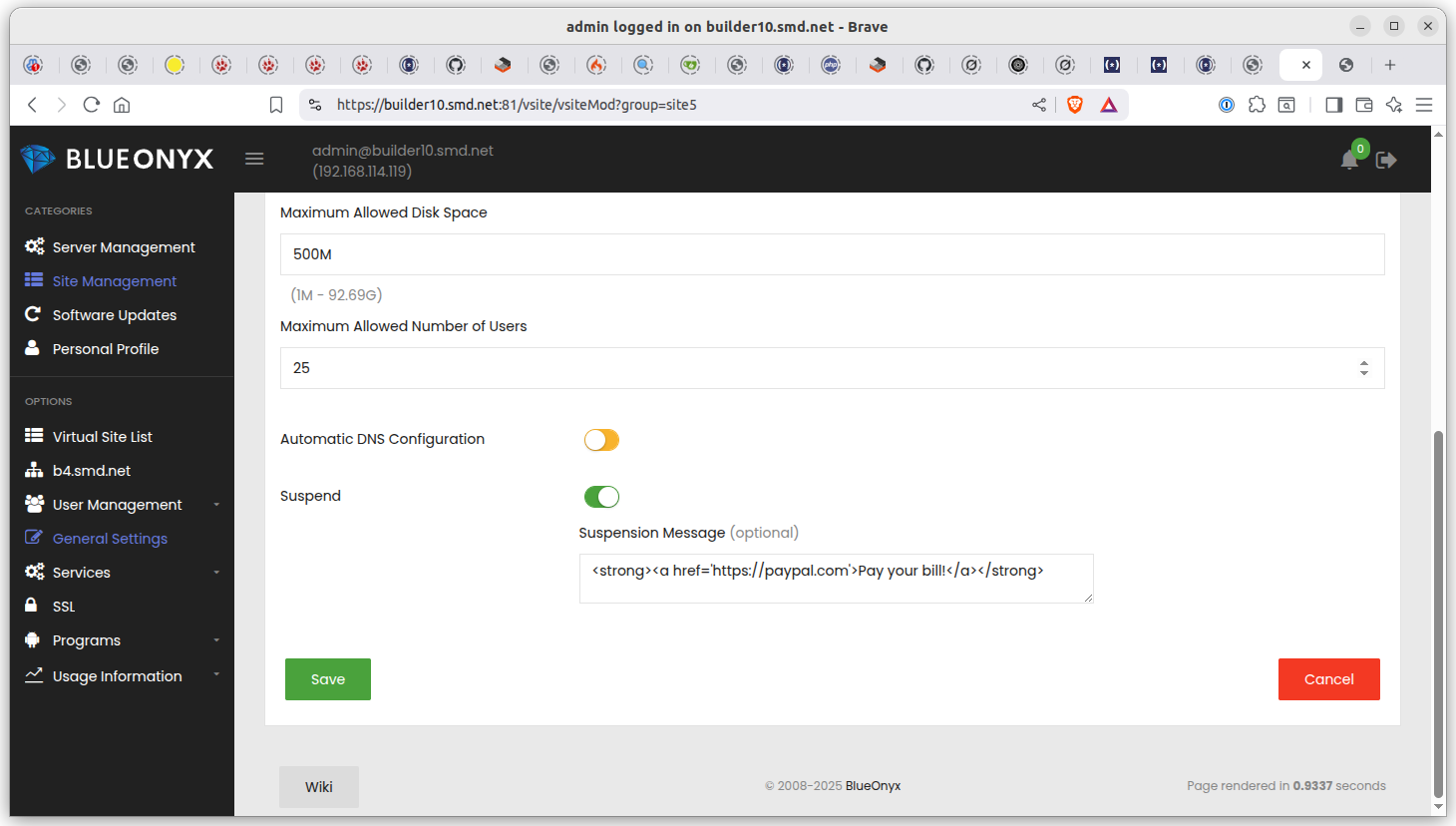Click the Software Updates refresh icon

33,314
